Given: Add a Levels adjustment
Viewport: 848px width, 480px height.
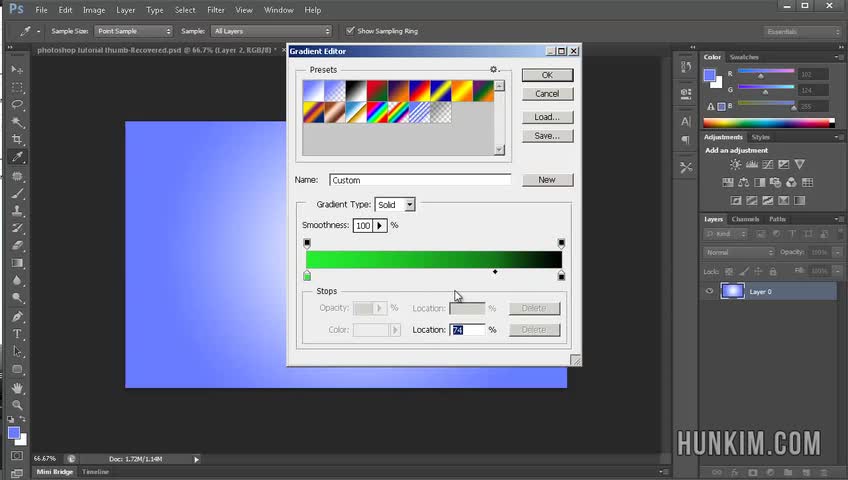Looking at the screenshot, I should 752,164.
